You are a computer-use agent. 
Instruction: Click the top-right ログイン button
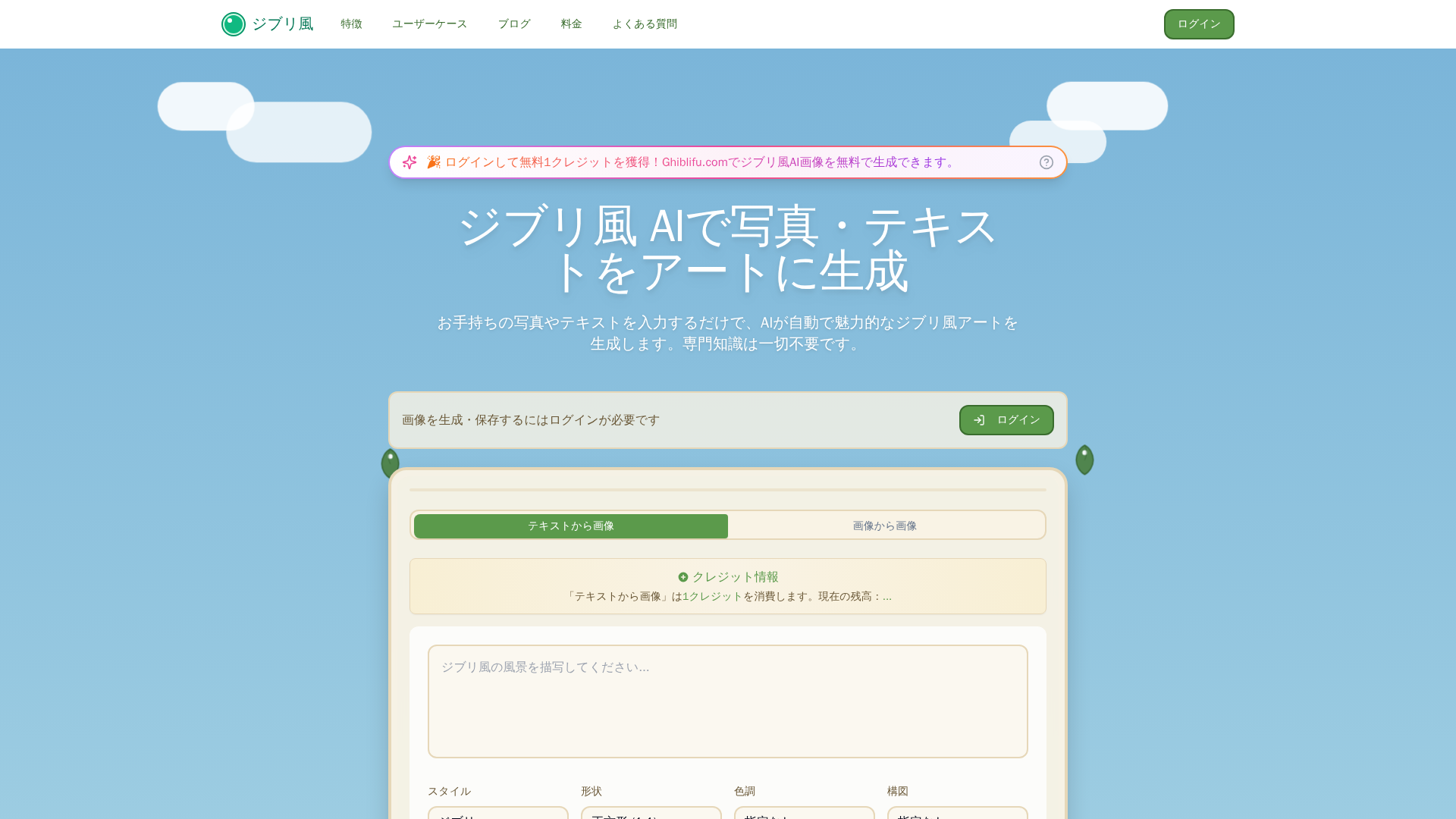pyautogui.click(x=1198, y=24)
